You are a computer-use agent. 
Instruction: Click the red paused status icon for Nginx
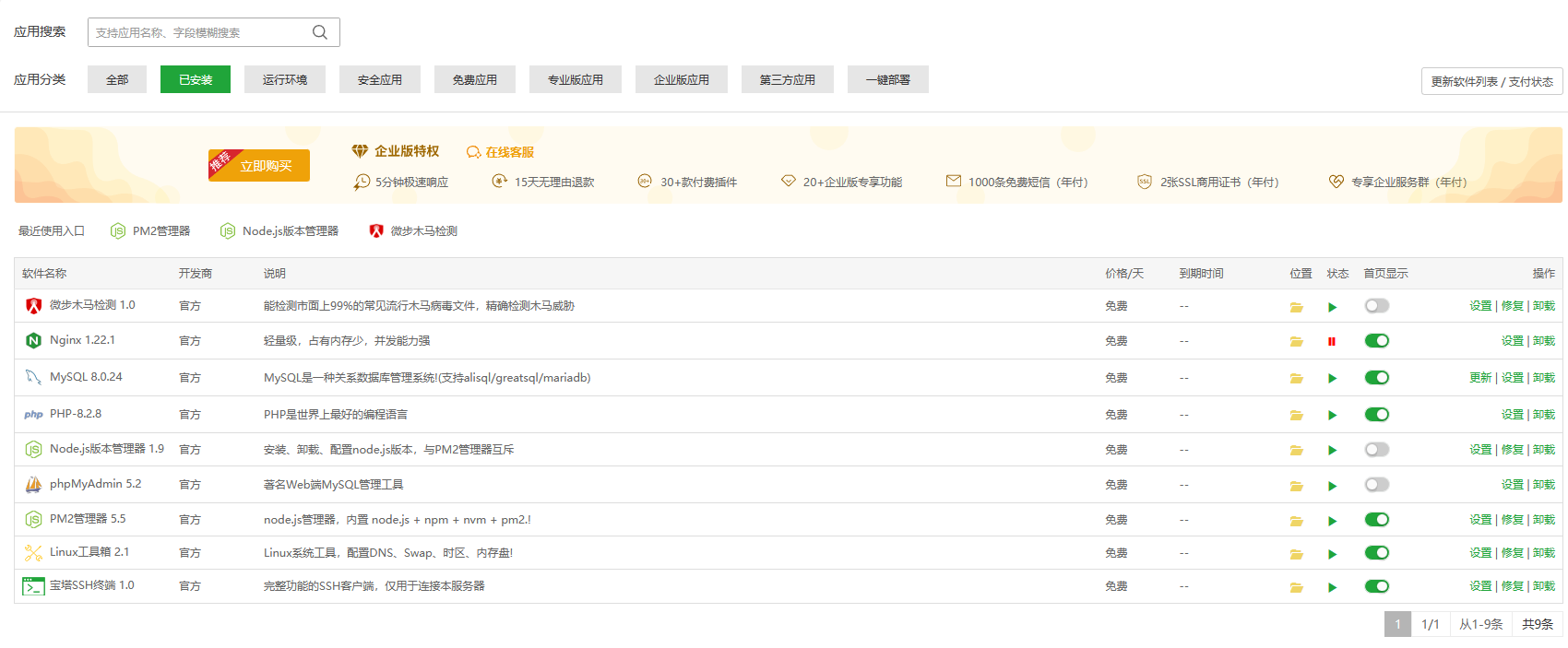(1332, 342)
